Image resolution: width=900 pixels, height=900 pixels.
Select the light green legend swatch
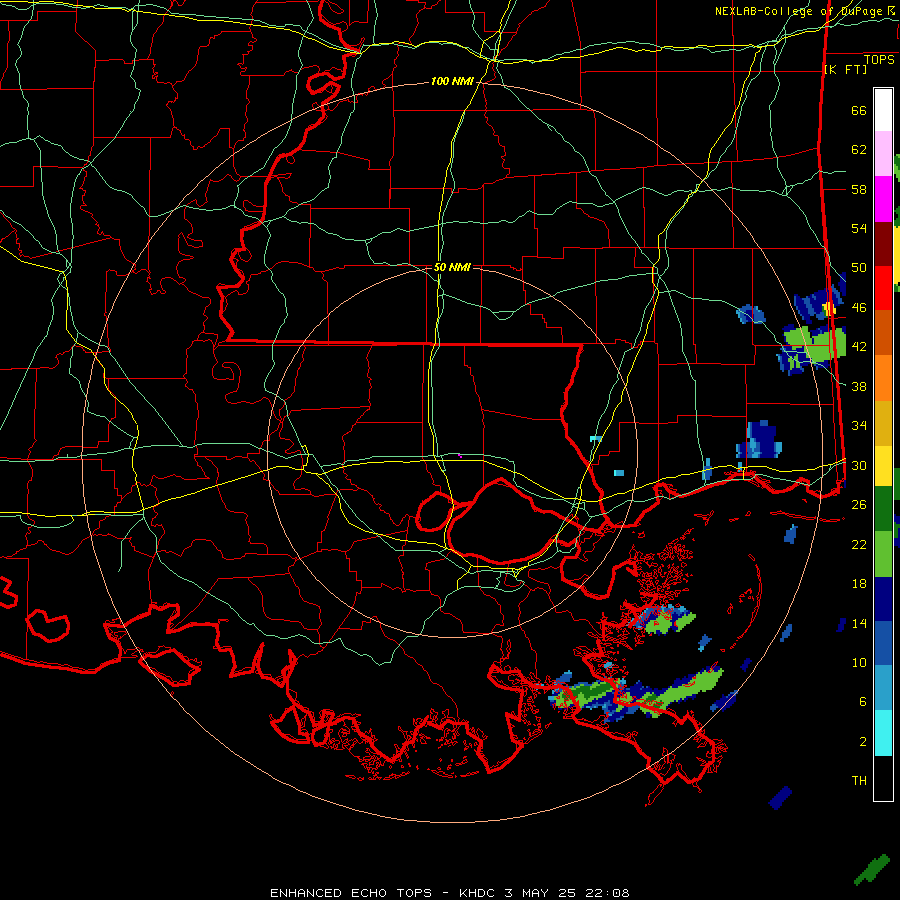[x=883, y=554]
